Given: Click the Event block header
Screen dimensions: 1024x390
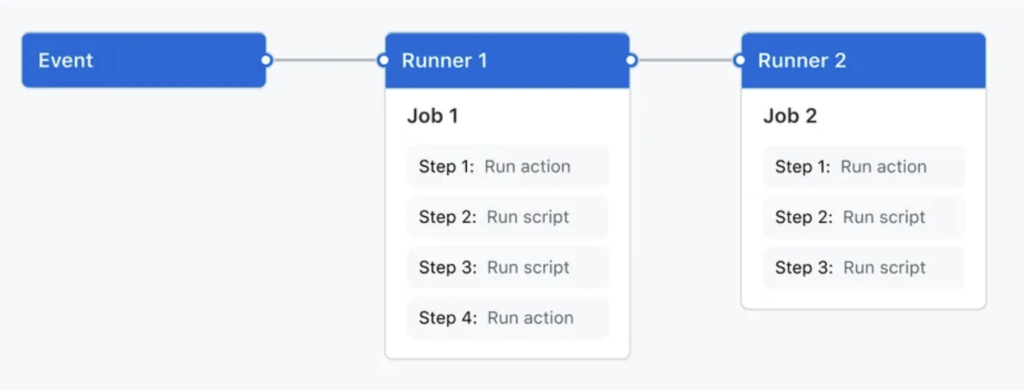Looking at the screenshot, I should pyautogui.click(x=144, y=60).
